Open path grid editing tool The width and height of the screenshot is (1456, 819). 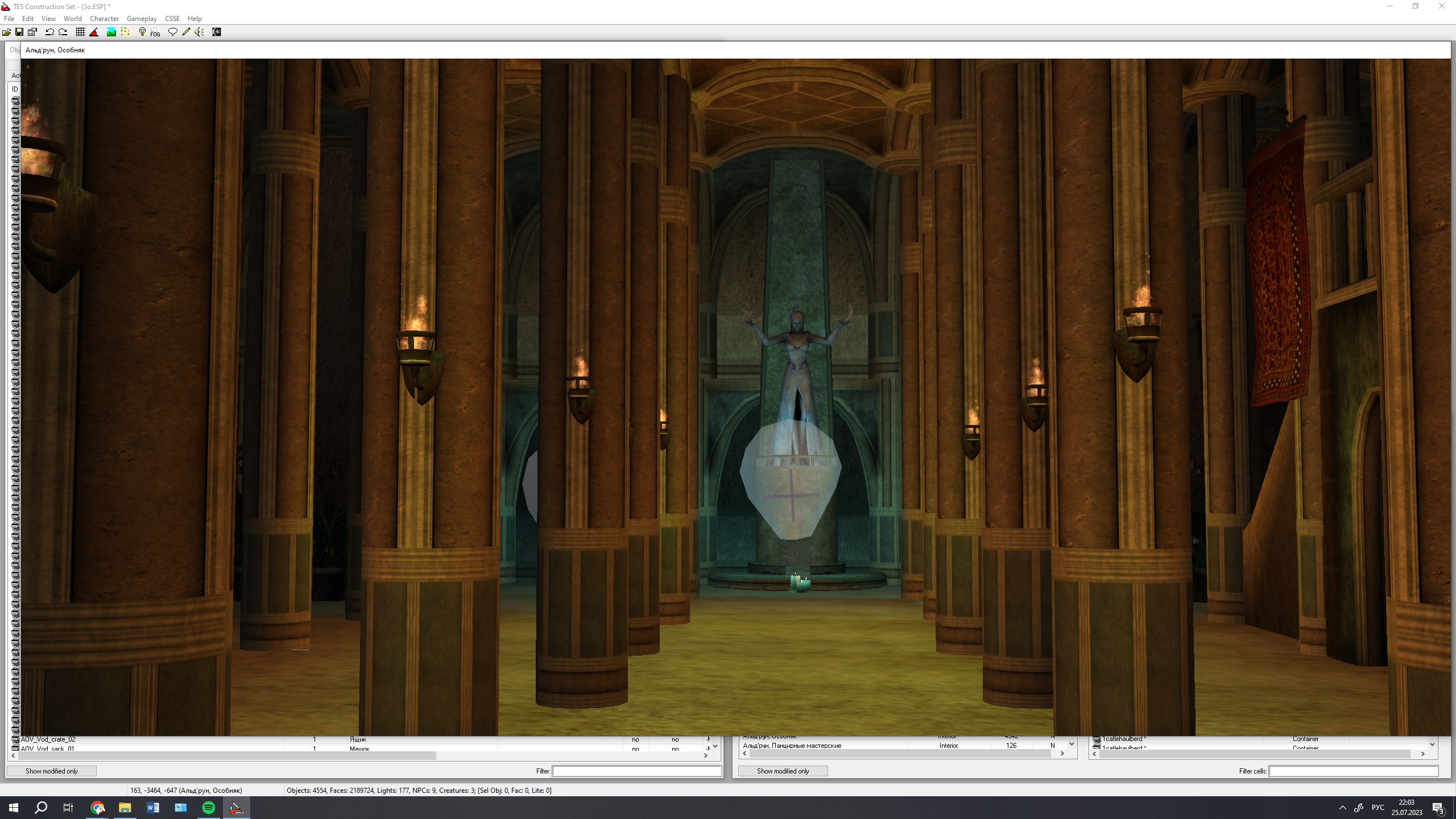pyautogui.click(x=125, y=32)
